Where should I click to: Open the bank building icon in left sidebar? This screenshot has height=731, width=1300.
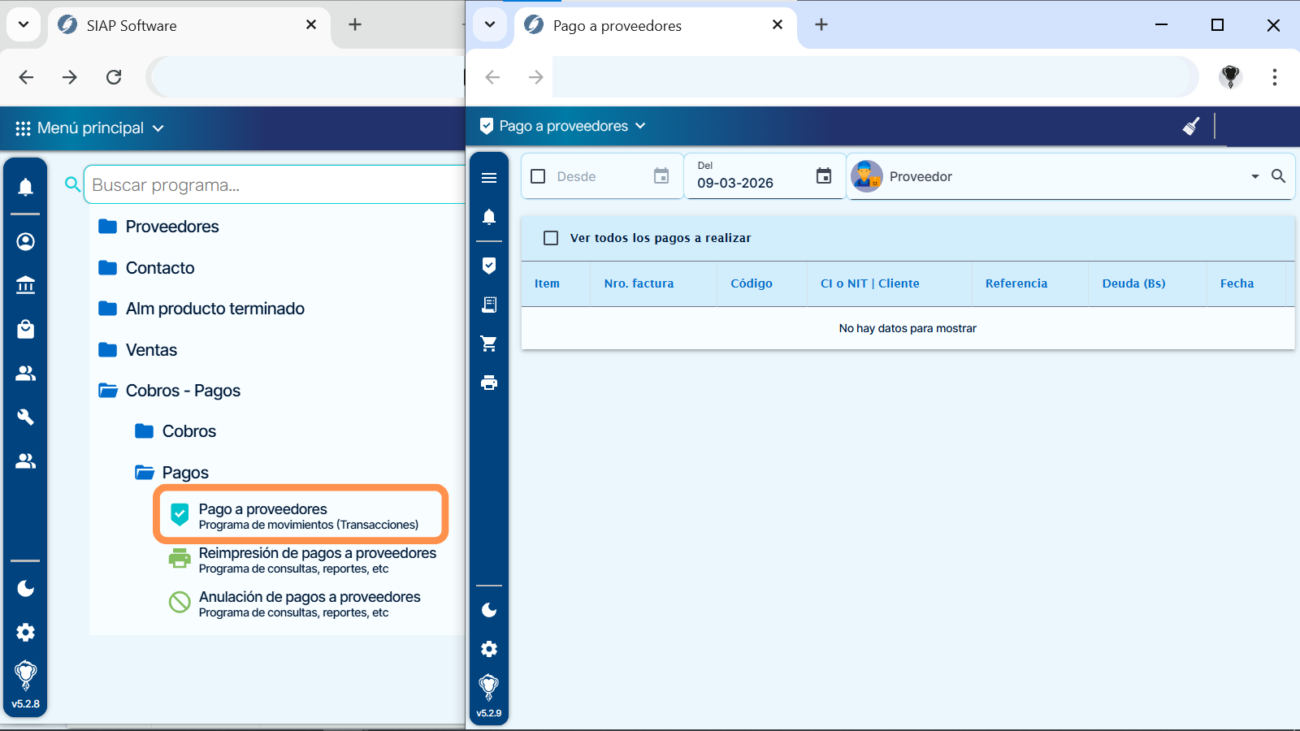pos(26,286)
